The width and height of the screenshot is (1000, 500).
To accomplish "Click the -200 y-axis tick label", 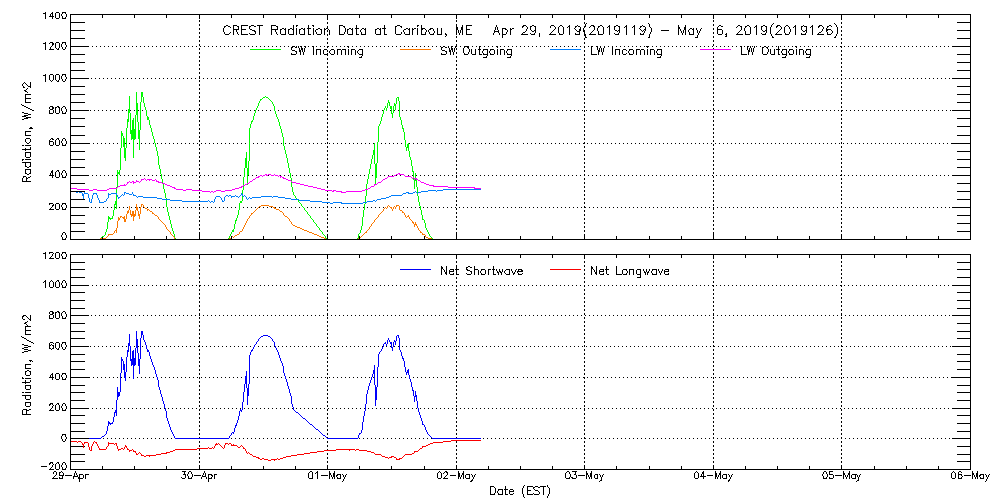I will [x=53, y=465].
